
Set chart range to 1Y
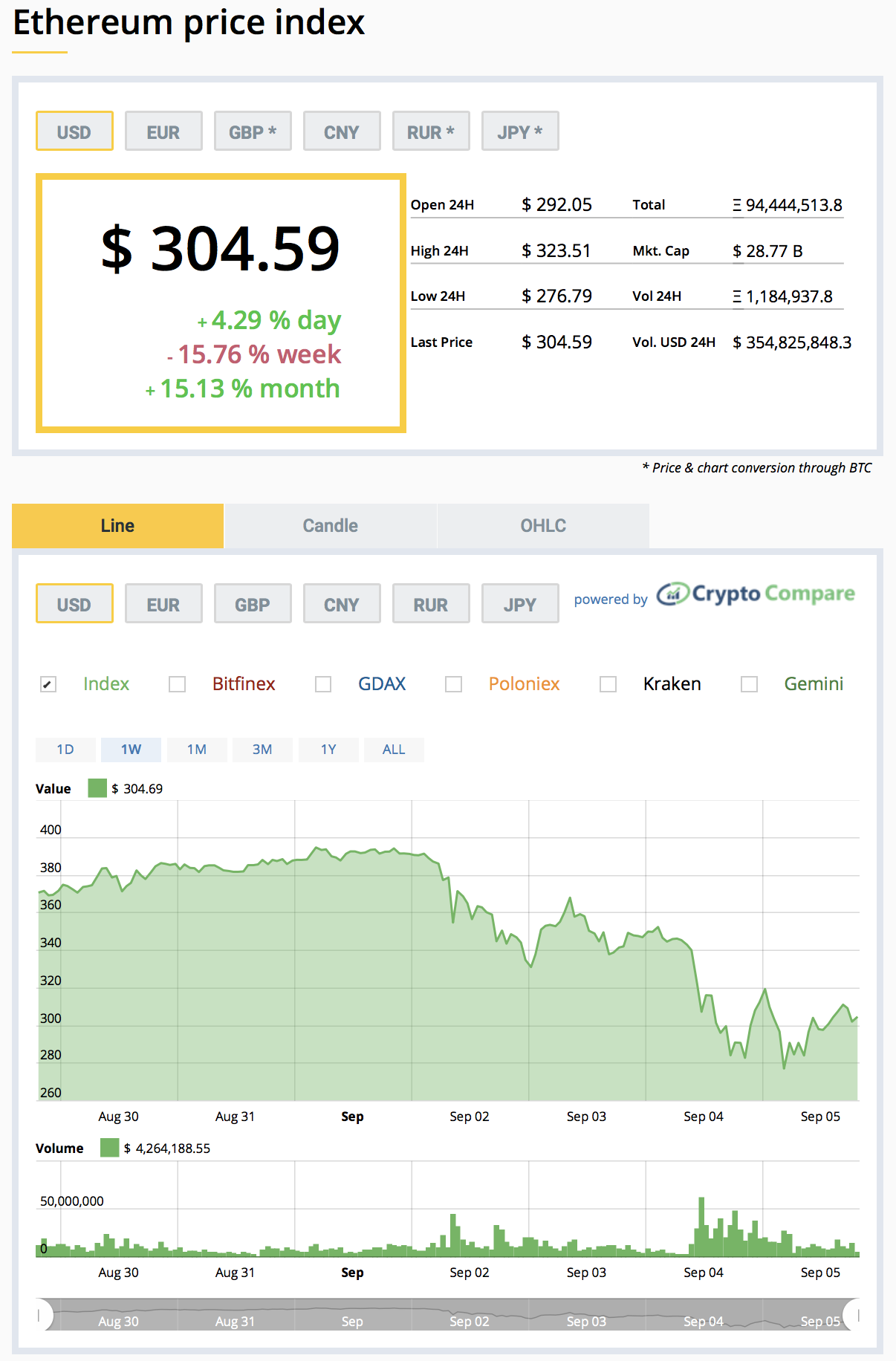[328, 750]
